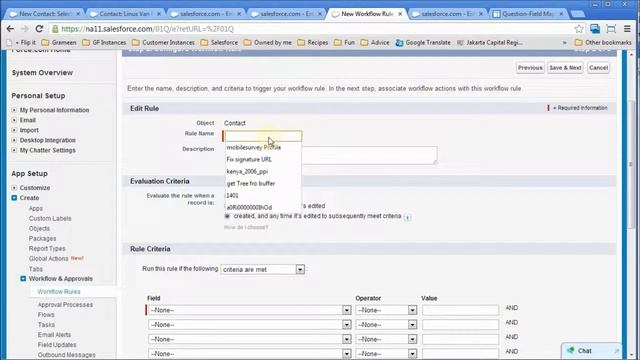Open the first row Field dropdown
Viewport: 640px width, 360px height.
point(249,310)
